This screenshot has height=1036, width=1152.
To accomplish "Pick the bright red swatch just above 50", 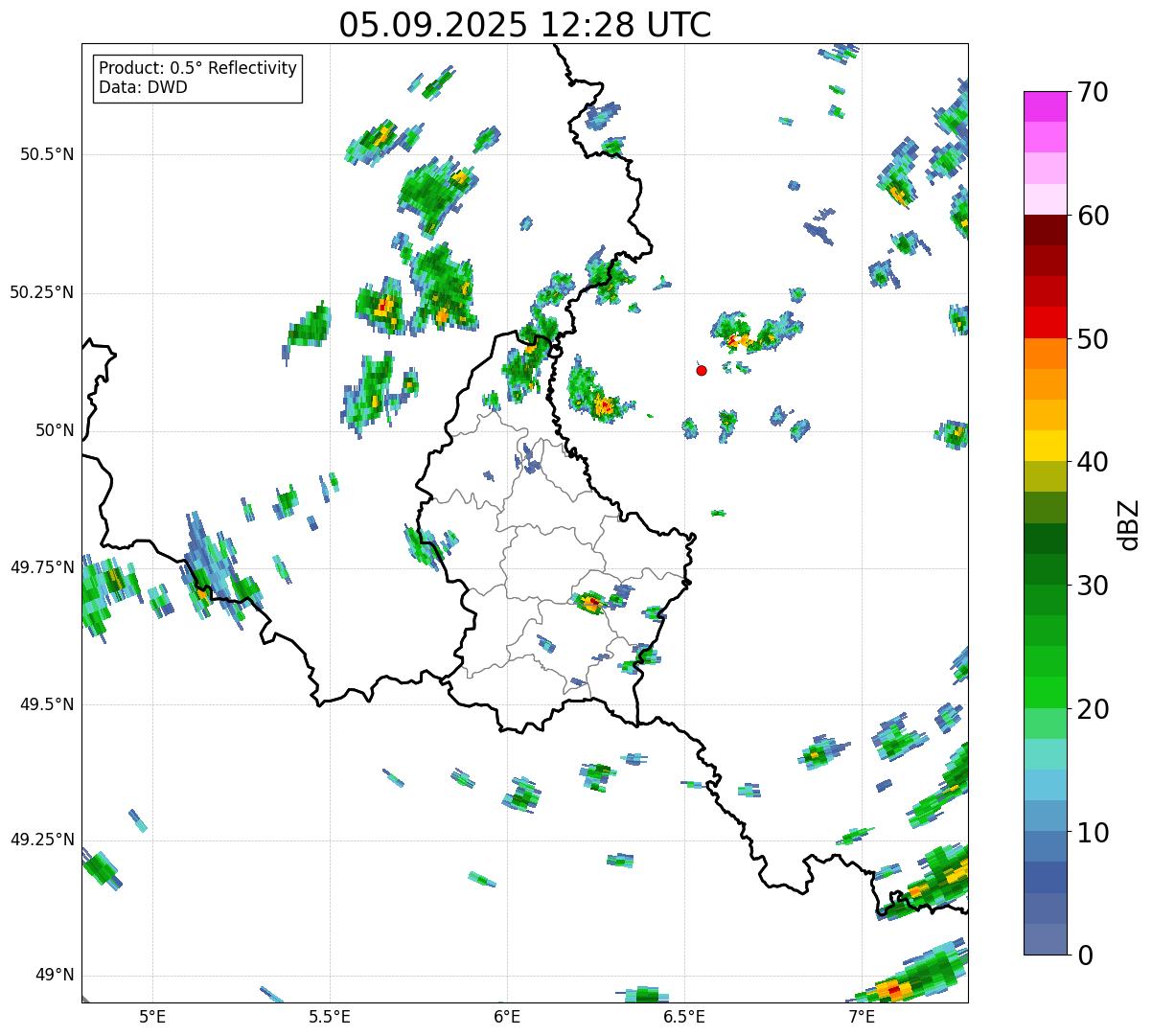I will [x=1045, y=323].
